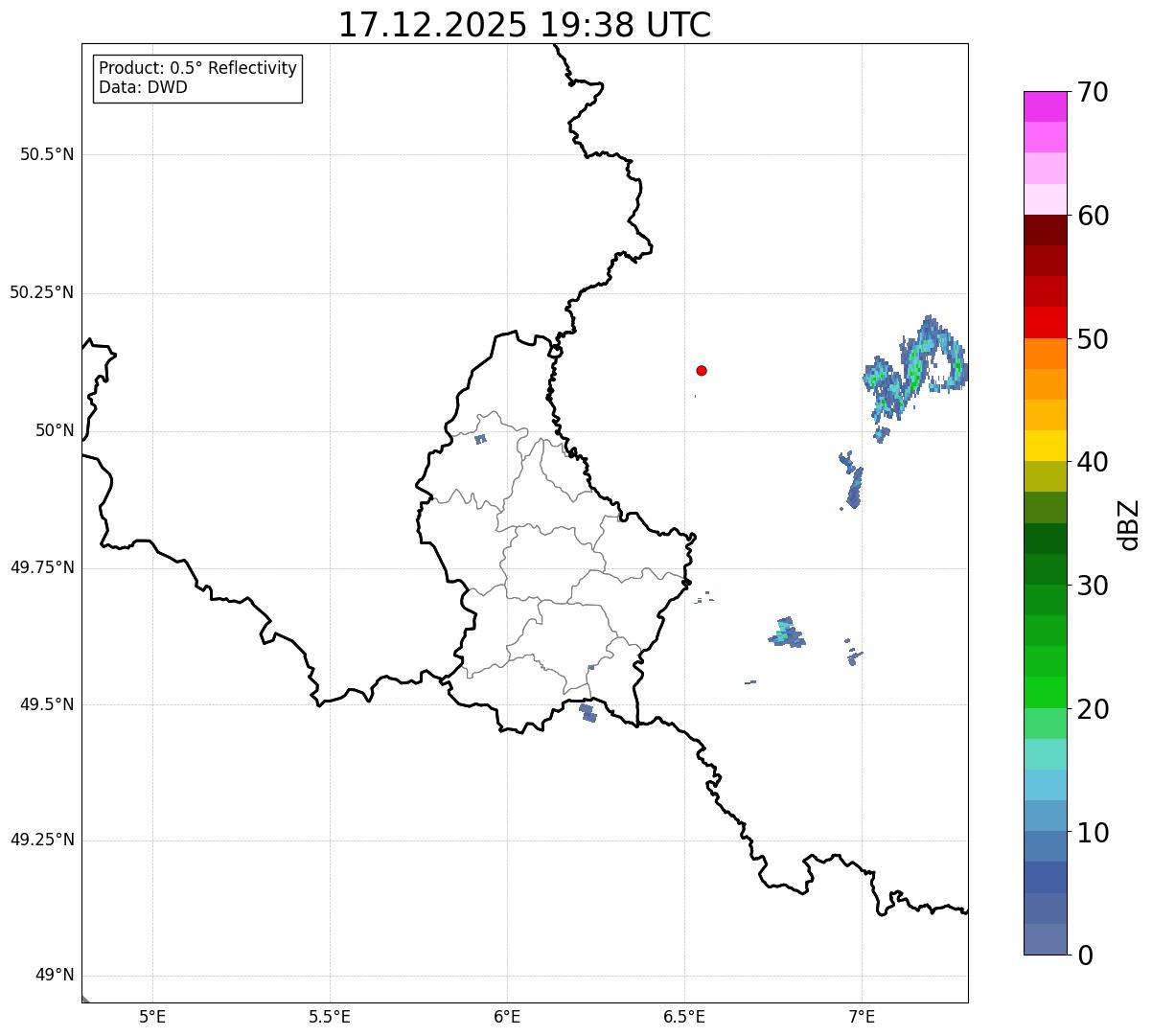Click latitude label "50°N"
Viewport: 1152px width, 1036px height.
click(x=55, y=430)
